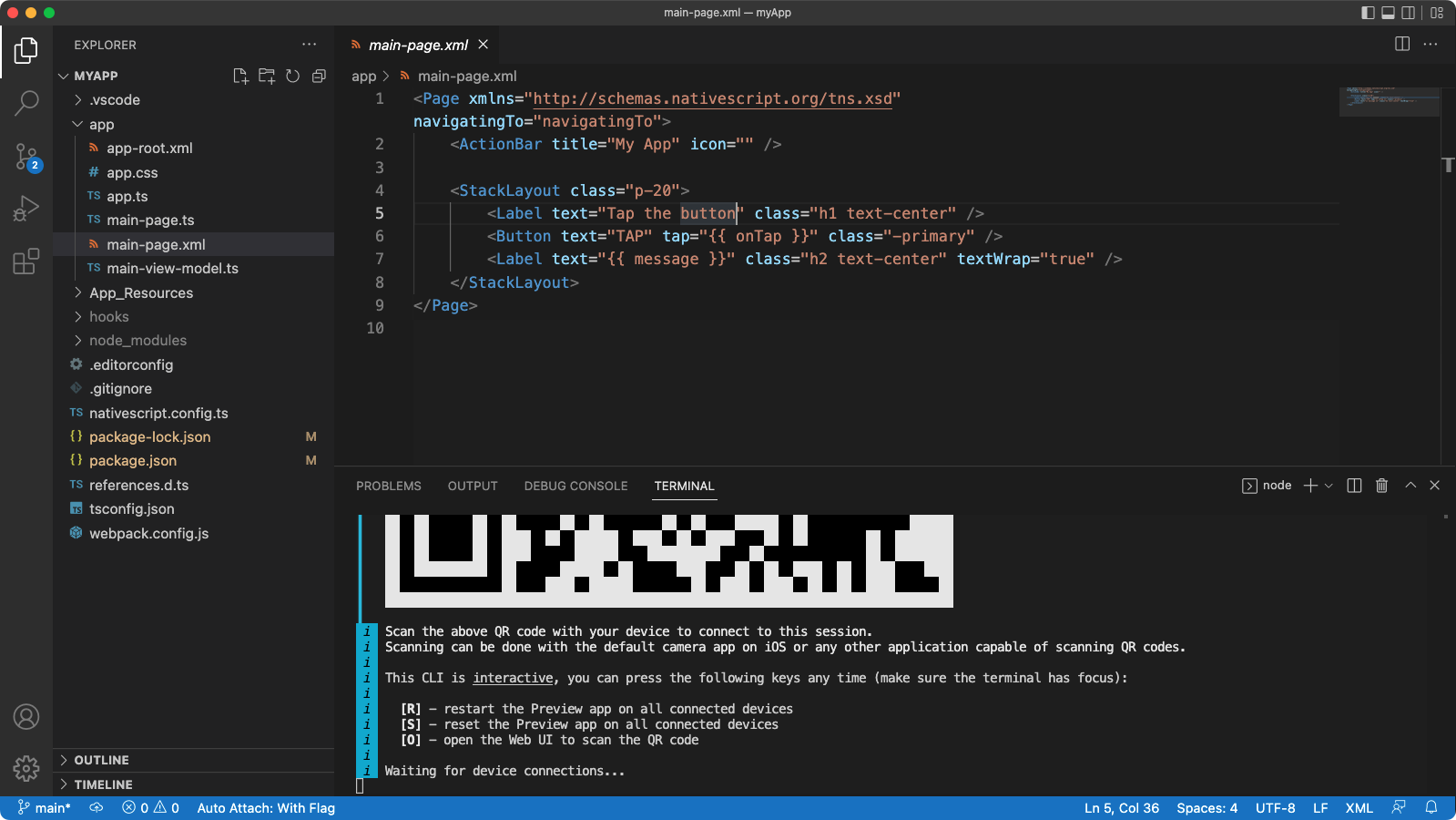Open the Search view in activity bar
1456x820 pixels.
point(26,103)
